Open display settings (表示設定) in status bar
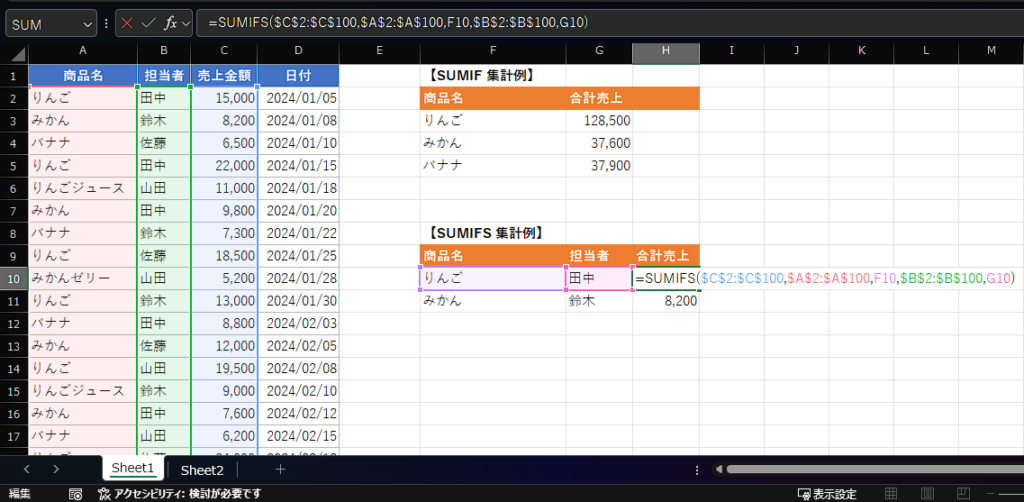This screenshot has height=502, width=1024. tap(826, 494)
